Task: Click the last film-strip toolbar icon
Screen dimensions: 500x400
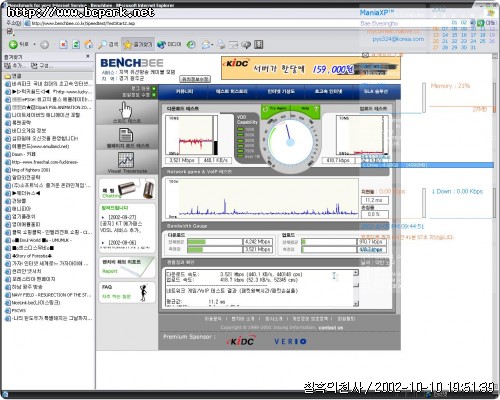Action: click(259, 44)
